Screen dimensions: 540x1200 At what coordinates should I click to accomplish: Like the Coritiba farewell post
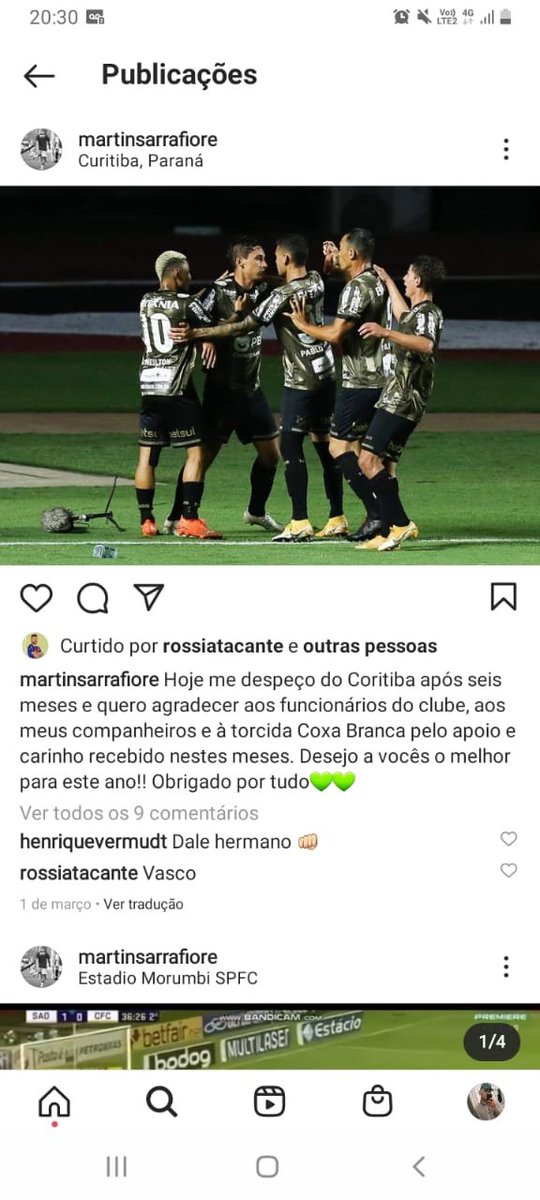click(37, 597)
